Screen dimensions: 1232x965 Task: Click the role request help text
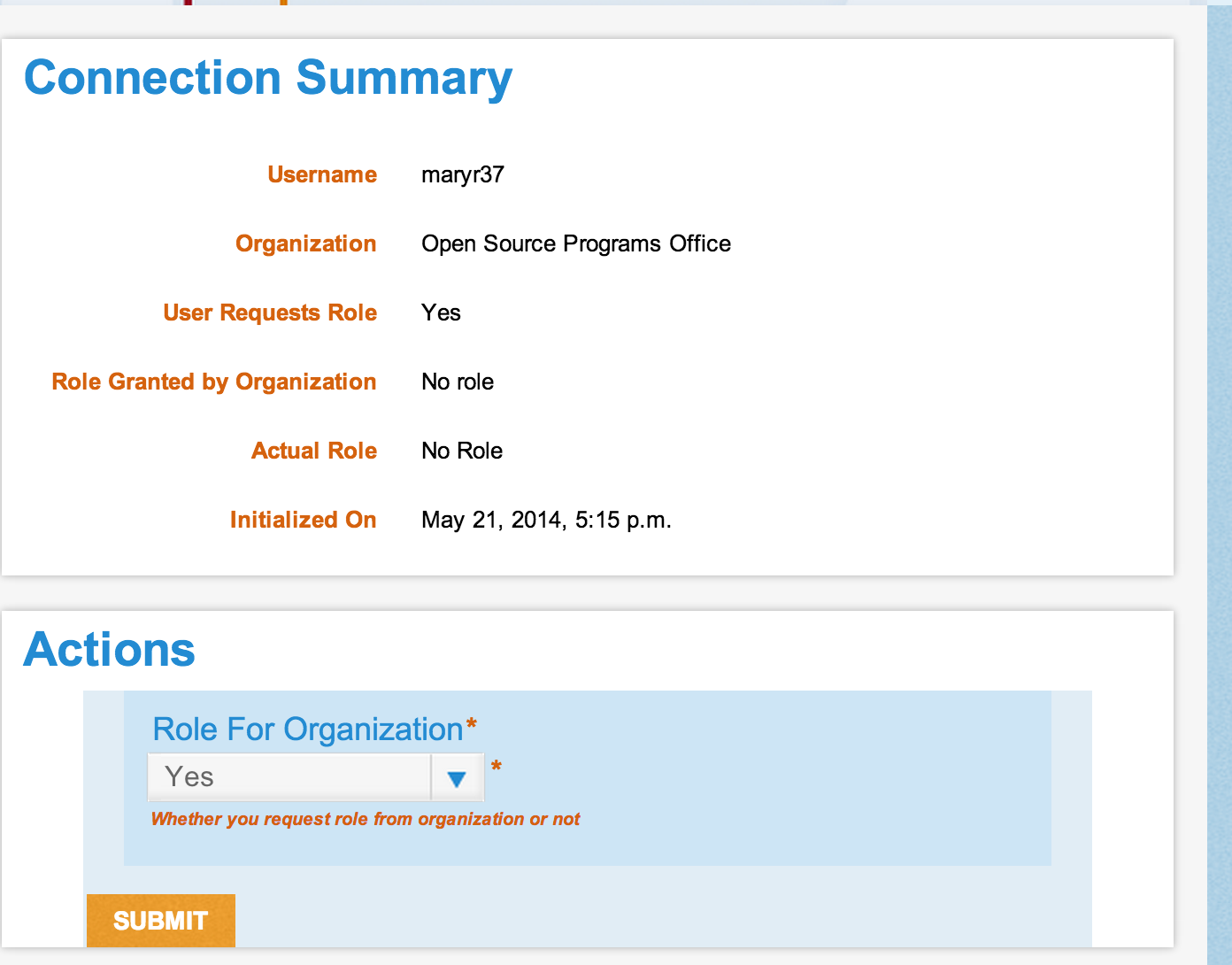366,819
